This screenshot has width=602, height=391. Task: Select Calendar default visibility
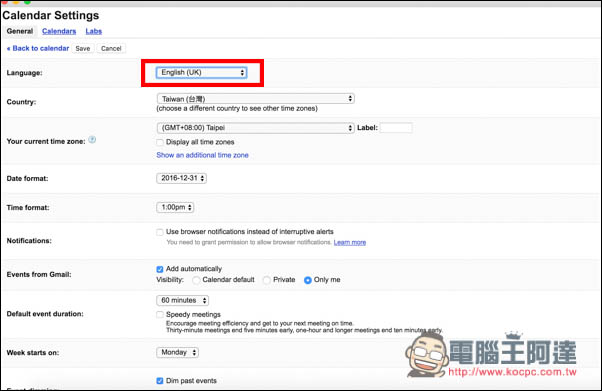[196, 280]
